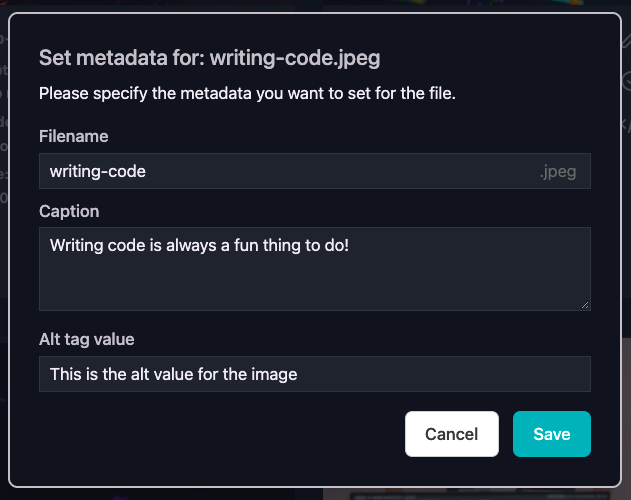The width and height of the screenshot is (631, 500).
Task: Cancel the metadata dialog
Action: 452,434
